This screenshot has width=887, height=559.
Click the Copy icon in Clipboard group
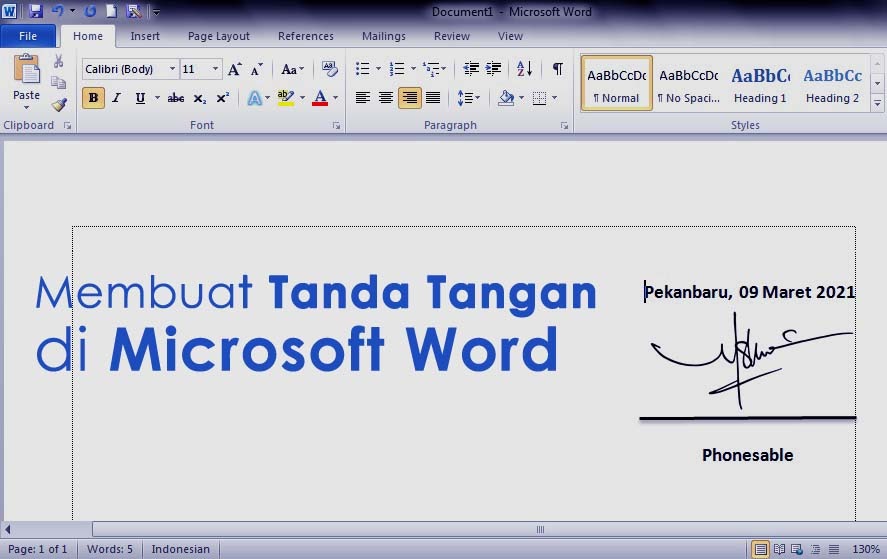point(58,83)
